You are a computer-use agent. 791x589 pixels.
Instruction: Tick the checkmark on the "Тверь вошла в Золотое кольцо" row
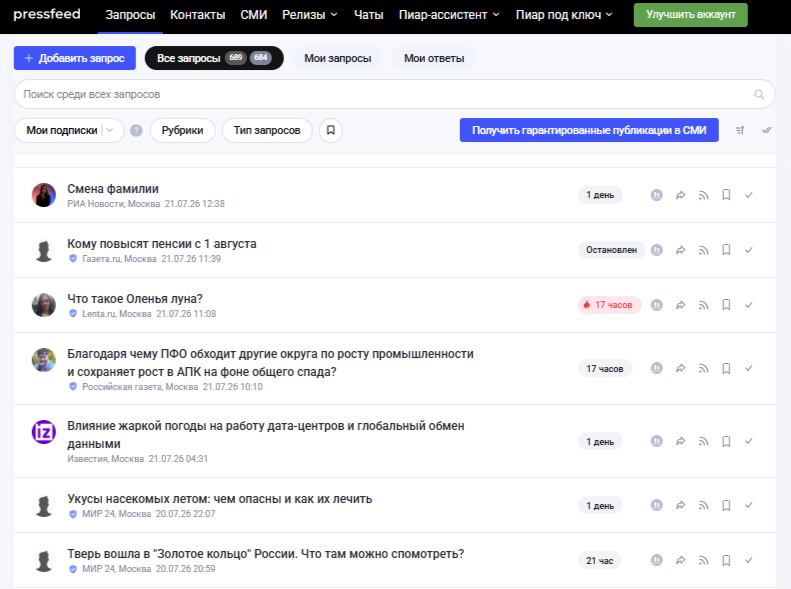(x=749, y=560)
